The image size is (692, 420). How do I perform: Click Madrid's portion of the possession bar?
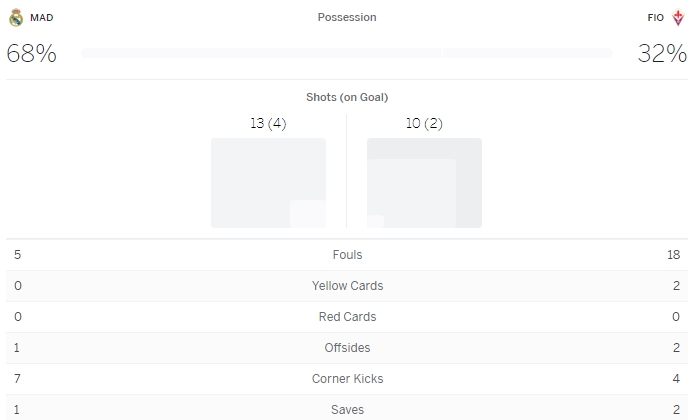(261, 53)
